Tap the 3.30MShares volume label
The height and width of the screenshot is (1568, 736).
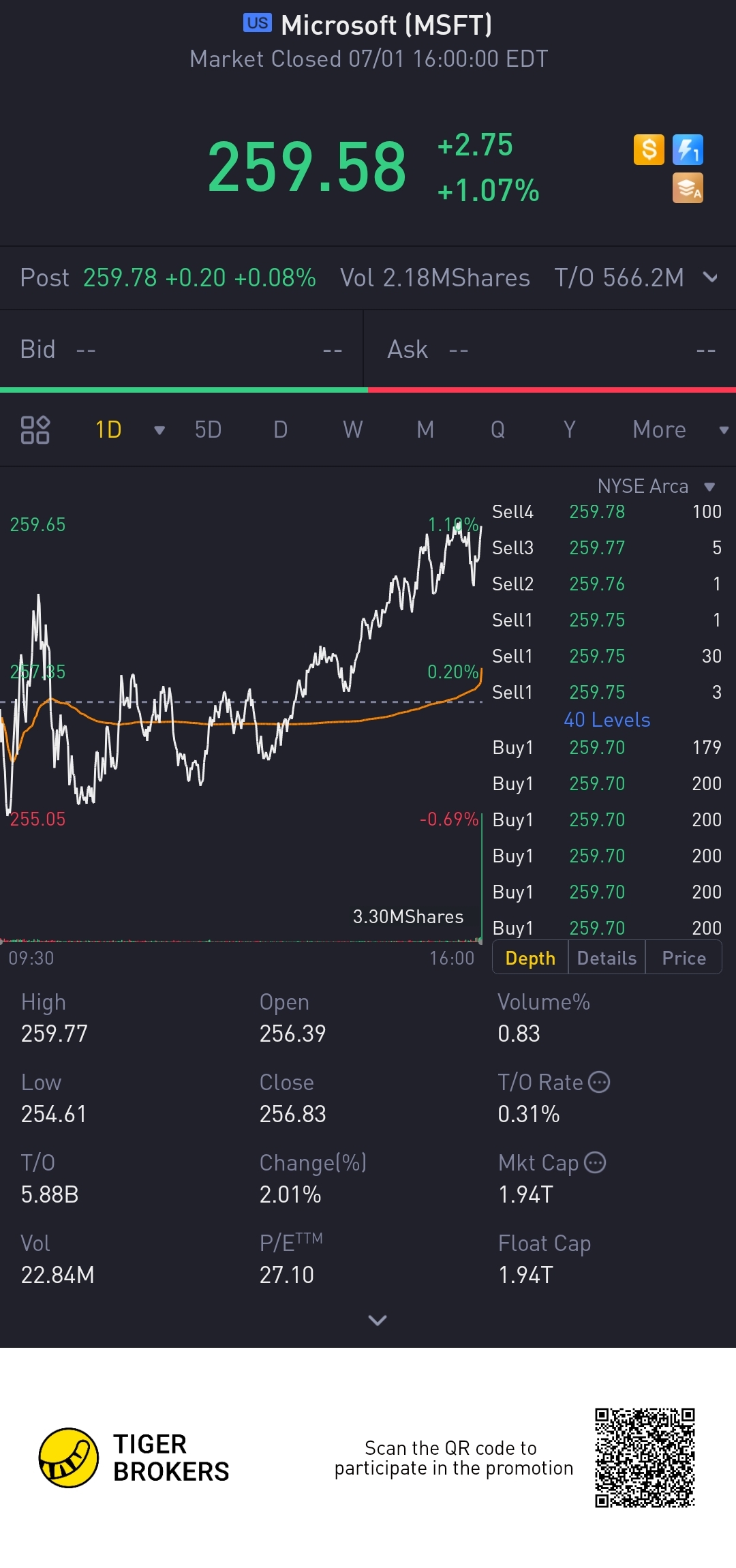pos(408,916)
